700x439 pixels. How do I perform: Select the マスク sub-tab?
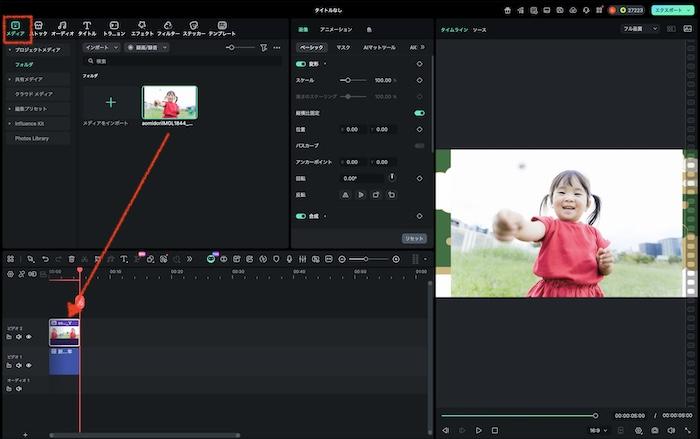click(343, 47)
